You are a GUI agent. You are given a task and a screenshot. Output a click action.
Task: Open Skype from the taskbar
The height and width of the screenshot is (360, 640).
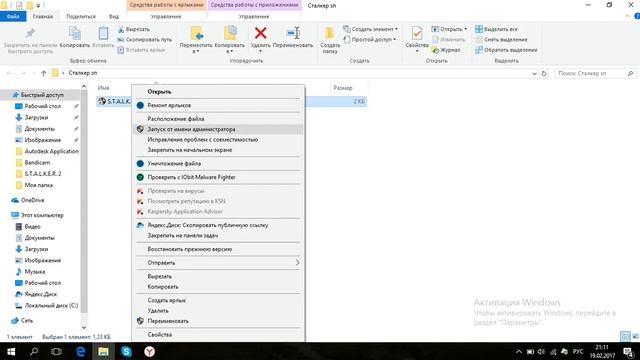[126, 351]
